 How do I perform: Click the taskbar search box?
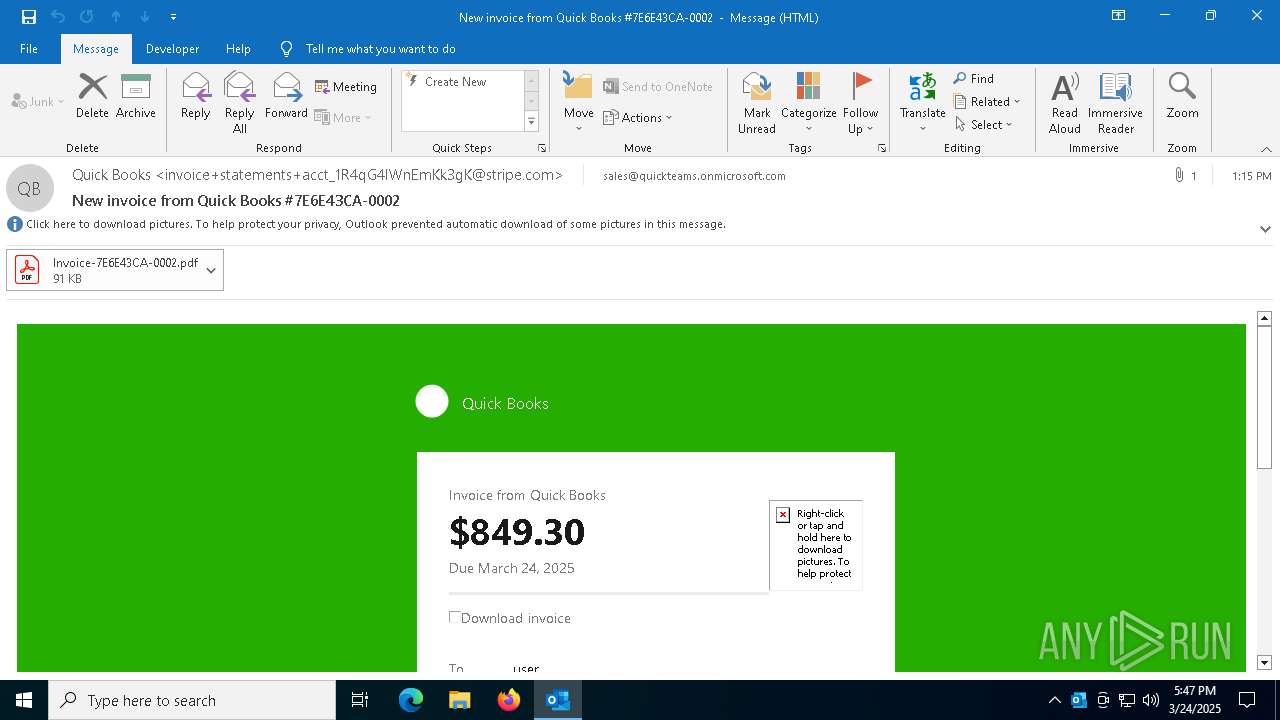pyautogui.click(x=192, y=700)
